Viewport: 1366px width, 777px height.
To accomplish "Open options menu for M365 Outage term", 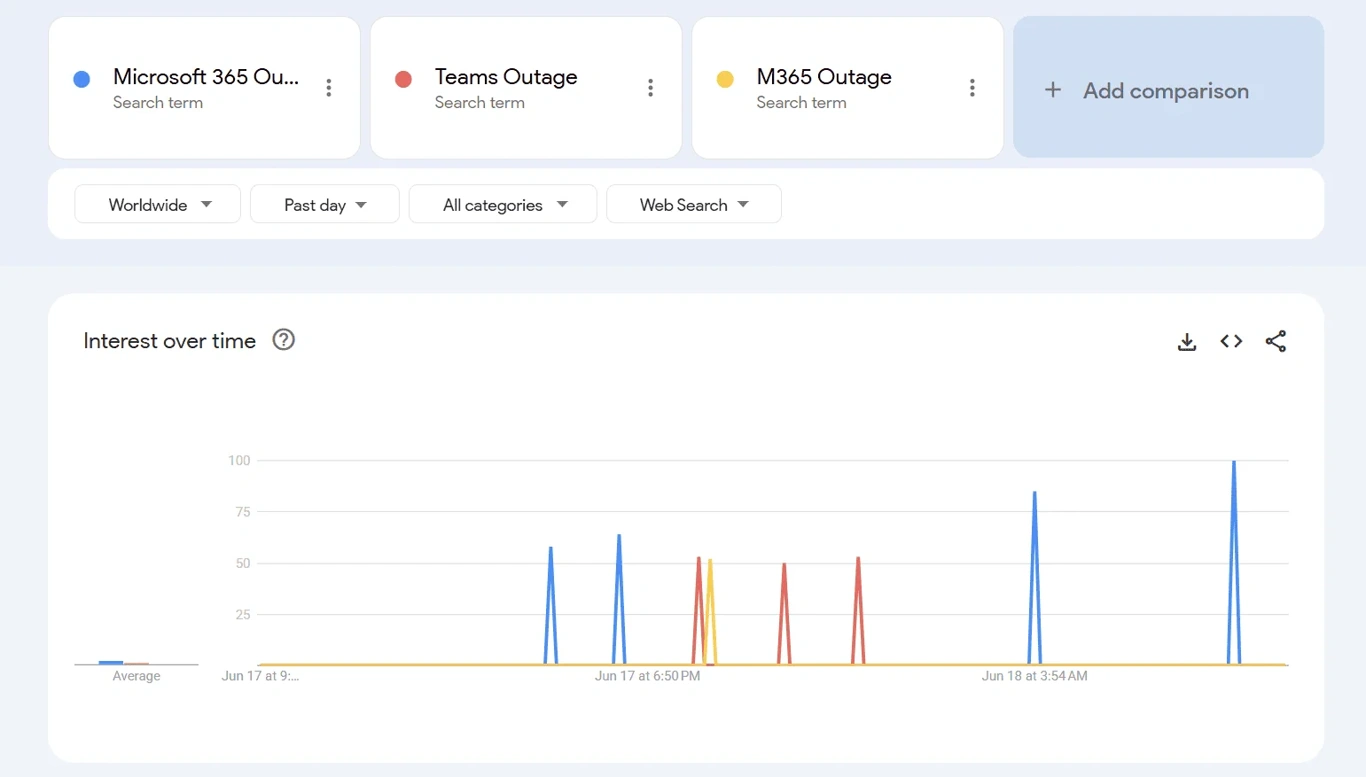I will coord(972,88).
